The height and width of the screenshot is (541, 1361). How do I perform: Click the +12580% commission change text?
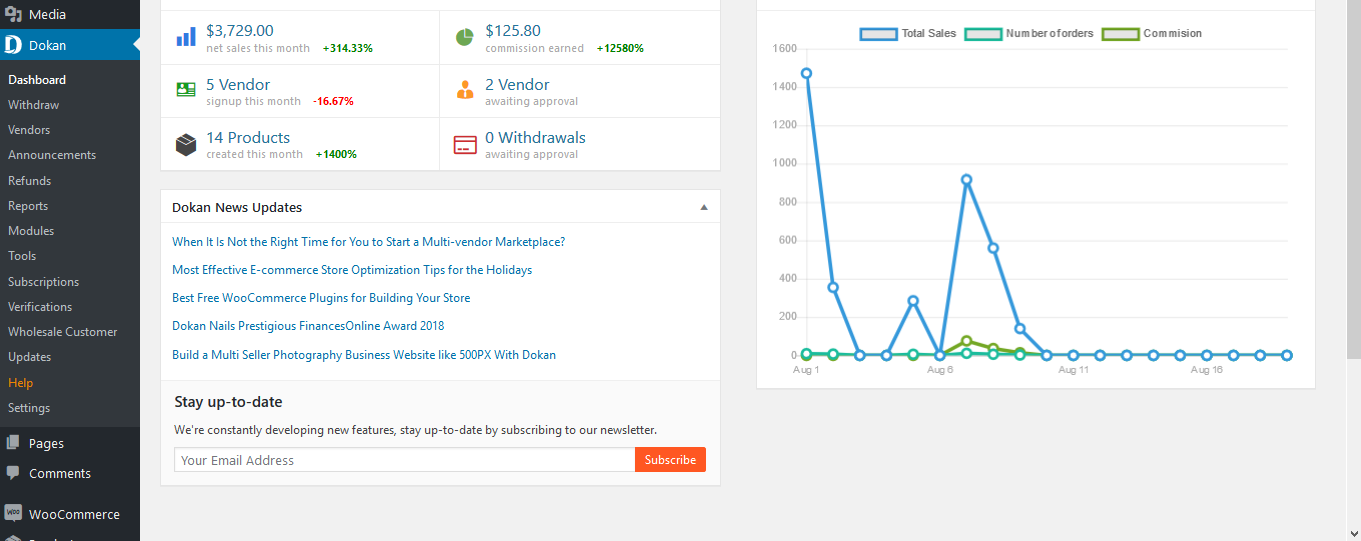(x=620, y=48)
